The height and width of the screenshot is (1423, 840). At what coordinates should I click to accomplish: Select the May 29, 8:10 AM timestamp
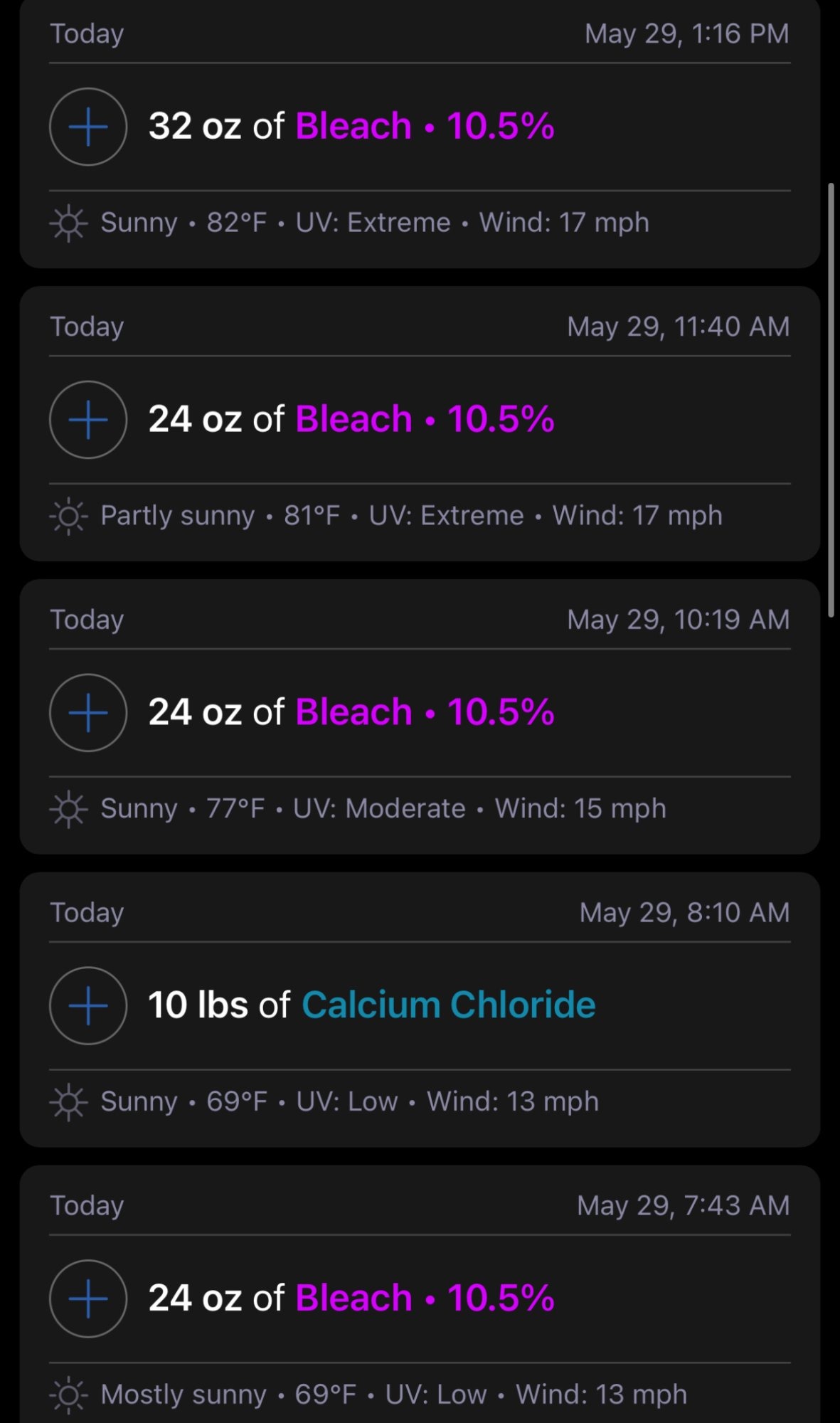tap(684, 913)
